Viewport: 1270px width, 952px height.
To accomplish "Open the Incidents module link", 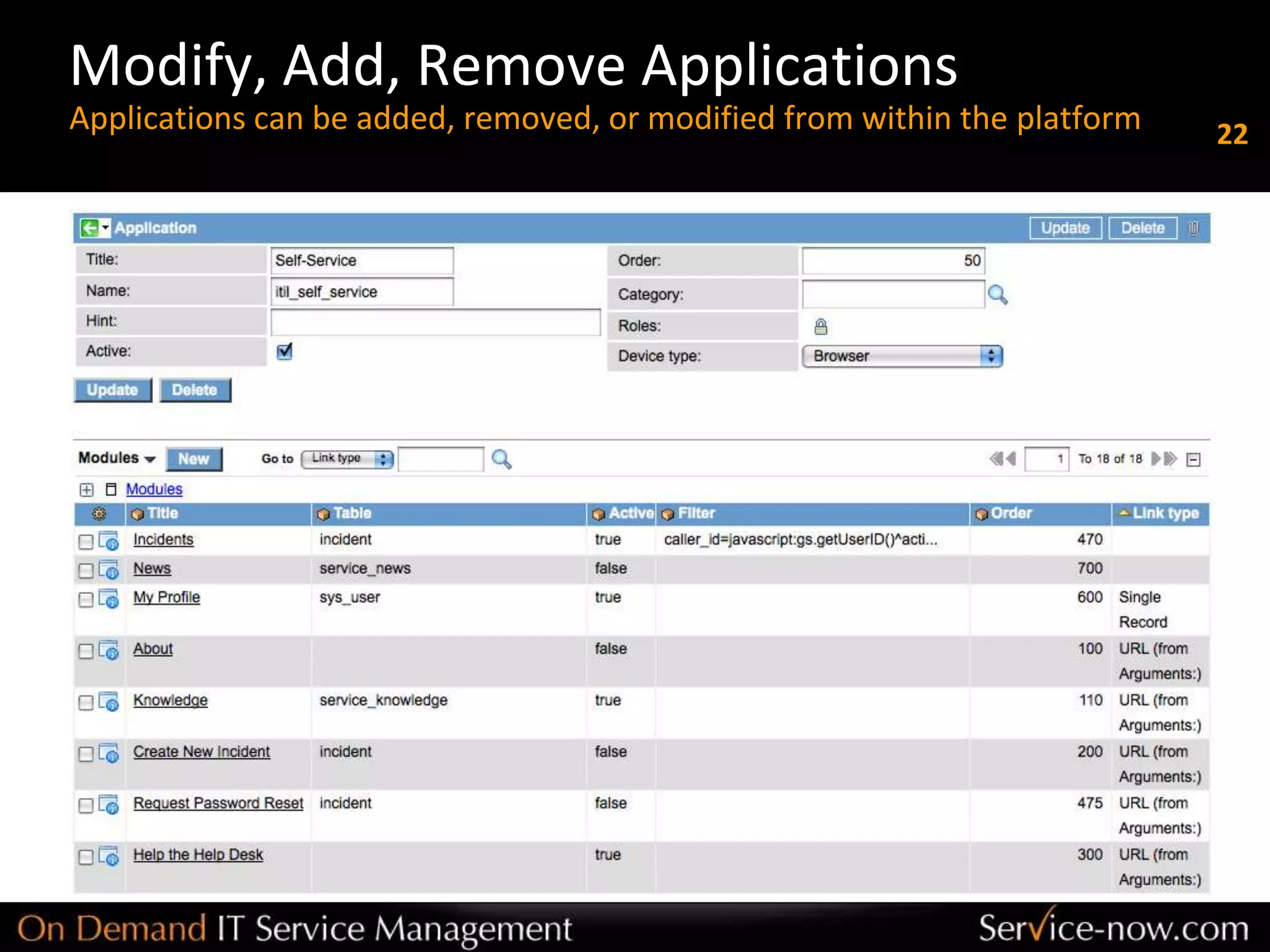I will [x=163, y=539].
